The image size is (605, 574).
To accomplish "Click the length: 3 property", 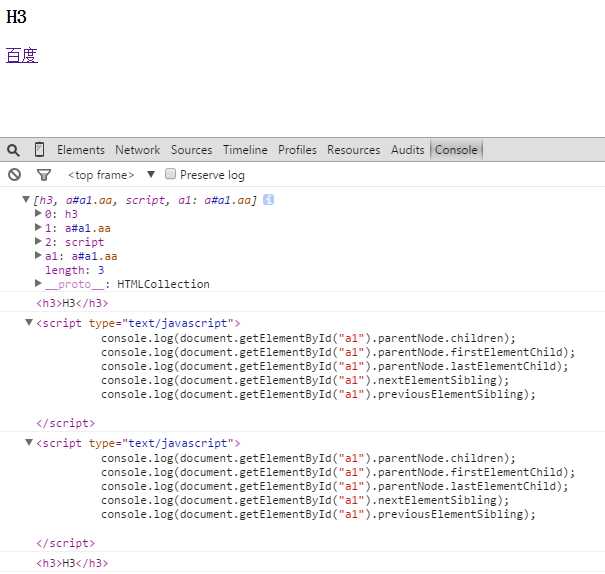I will point(74,270).
